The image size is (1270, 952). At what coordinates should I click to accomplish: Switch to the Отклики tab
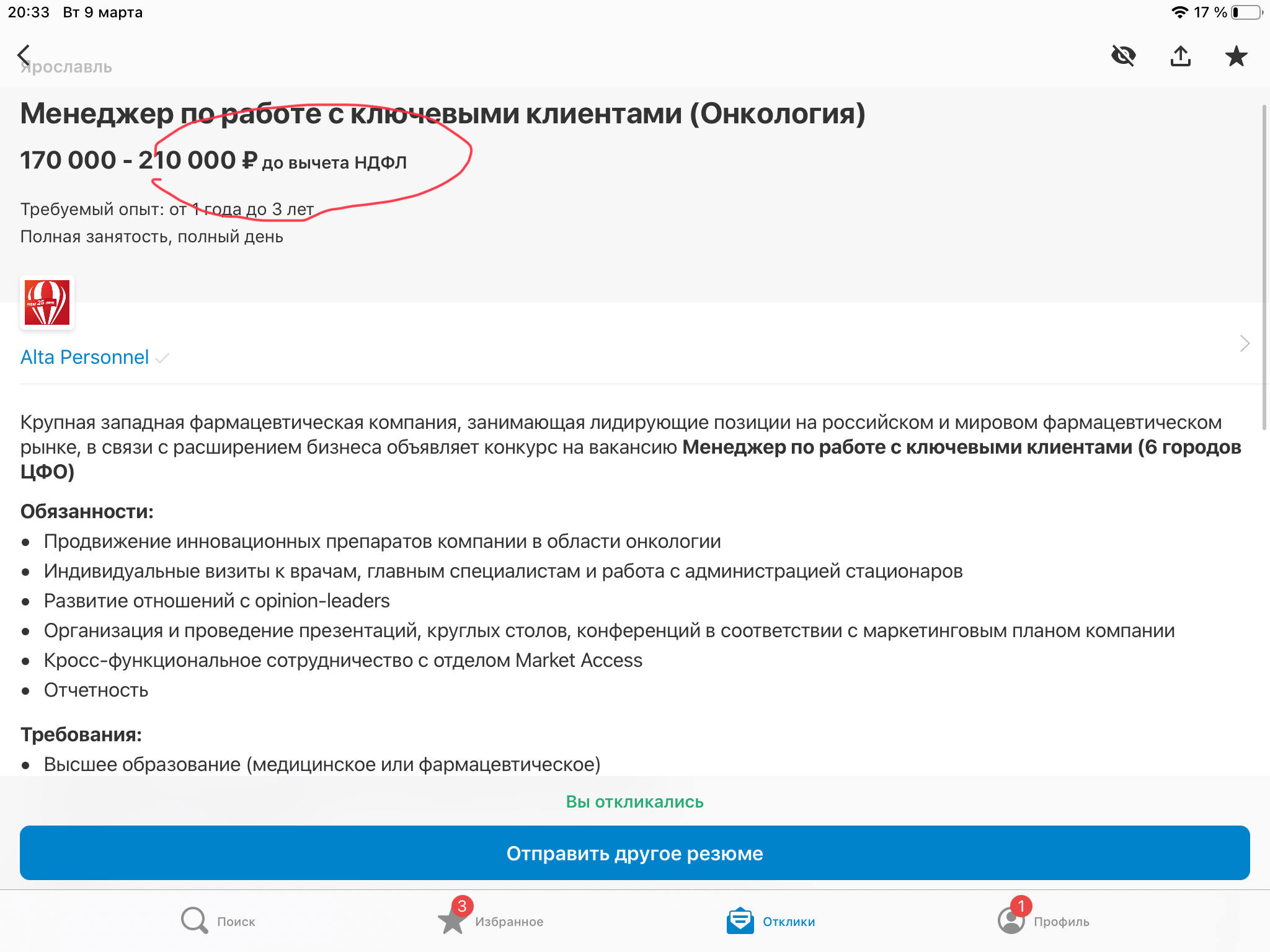pos(771,921)
